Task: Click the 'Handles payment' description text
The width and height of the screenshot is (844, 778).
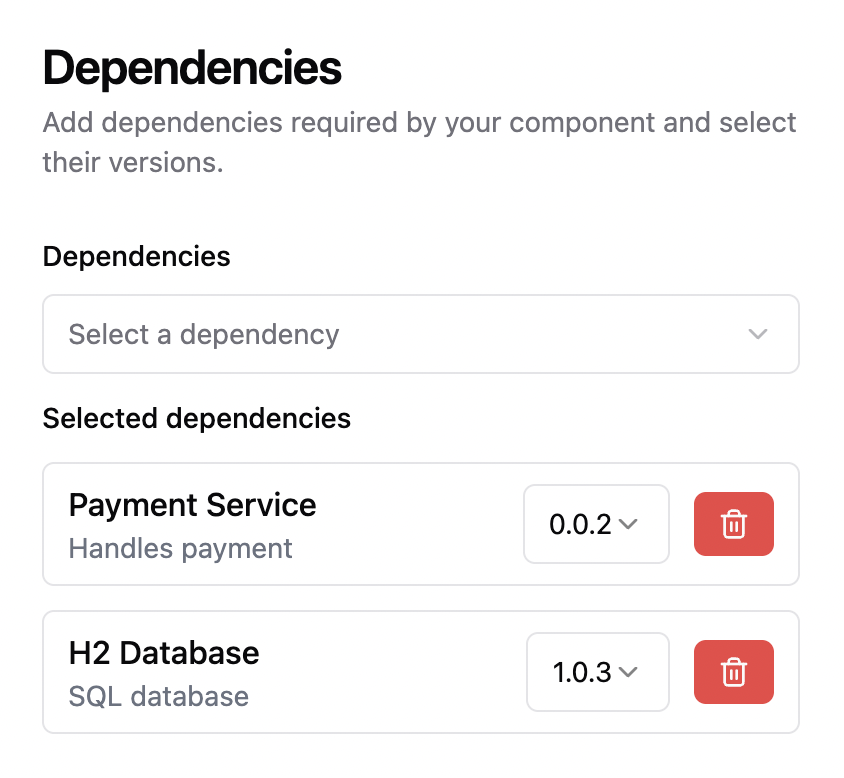Action: (x=180, y=549)
